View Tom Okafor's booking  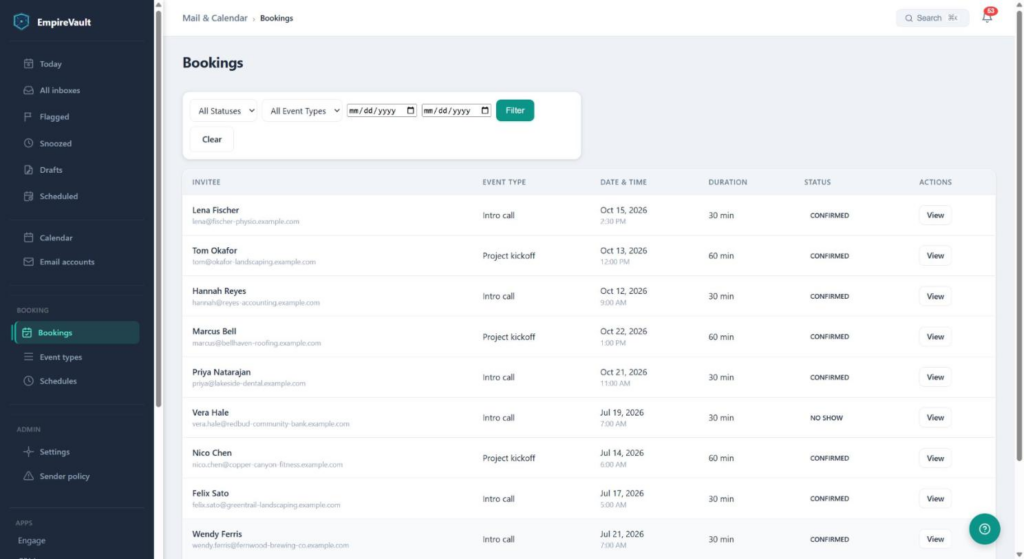click(x=935, y=255)
